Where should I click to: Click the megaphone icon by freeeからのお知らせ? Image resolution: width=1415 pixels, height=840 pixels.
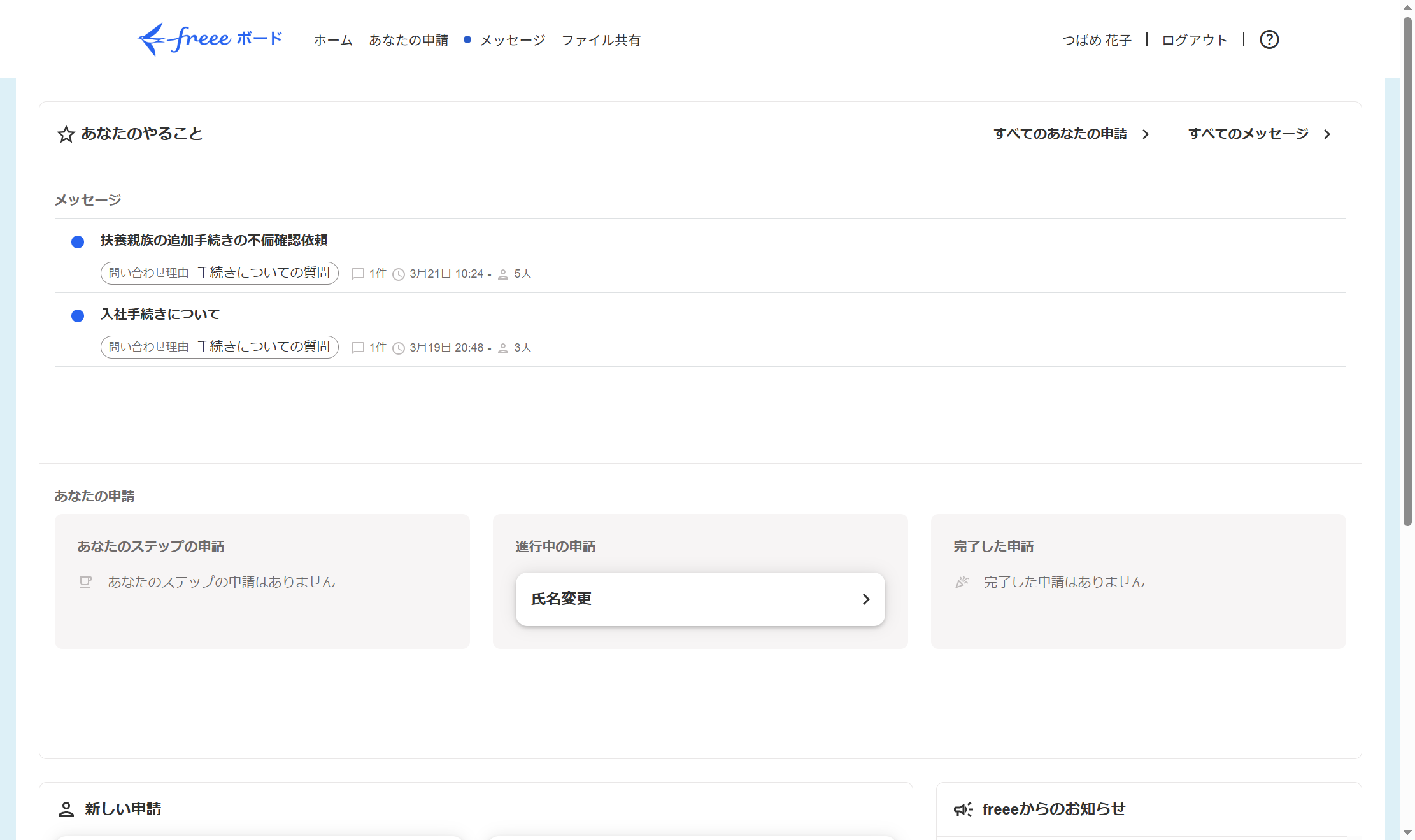coord(962,809)
